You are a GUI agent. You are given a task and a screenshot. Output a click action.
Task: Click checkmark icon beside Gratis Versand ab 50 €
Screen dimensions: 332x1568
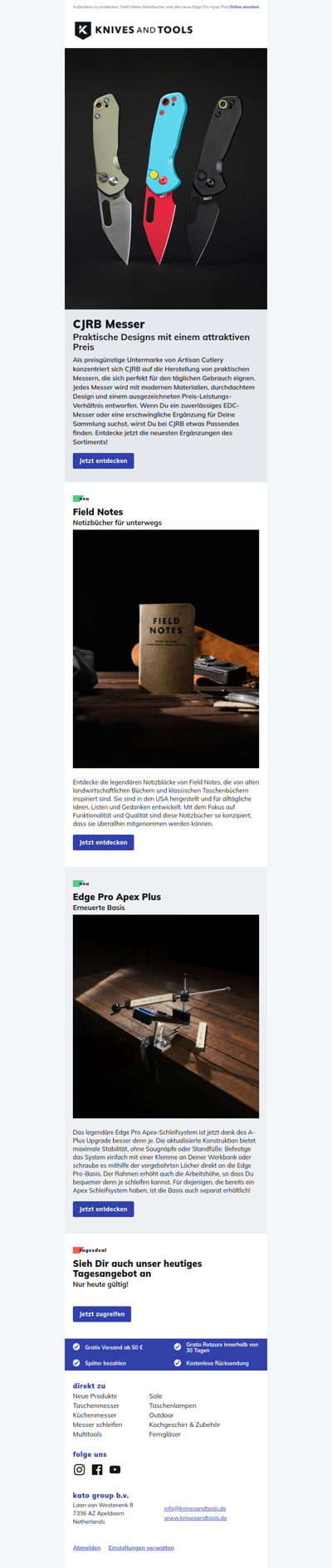pos(77,1346)
